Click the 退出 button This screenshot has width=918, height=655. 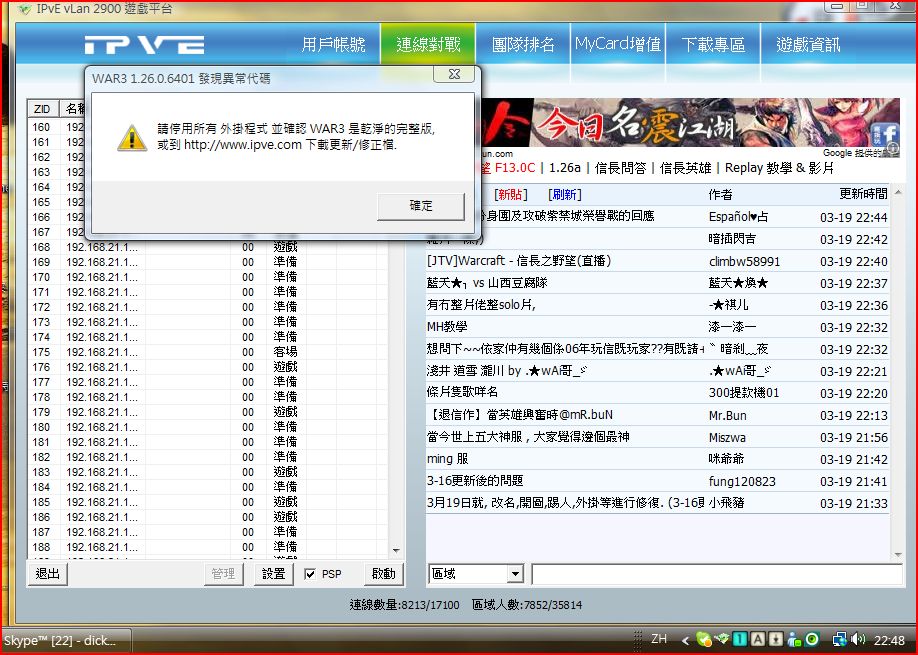[x=47, y=574]
